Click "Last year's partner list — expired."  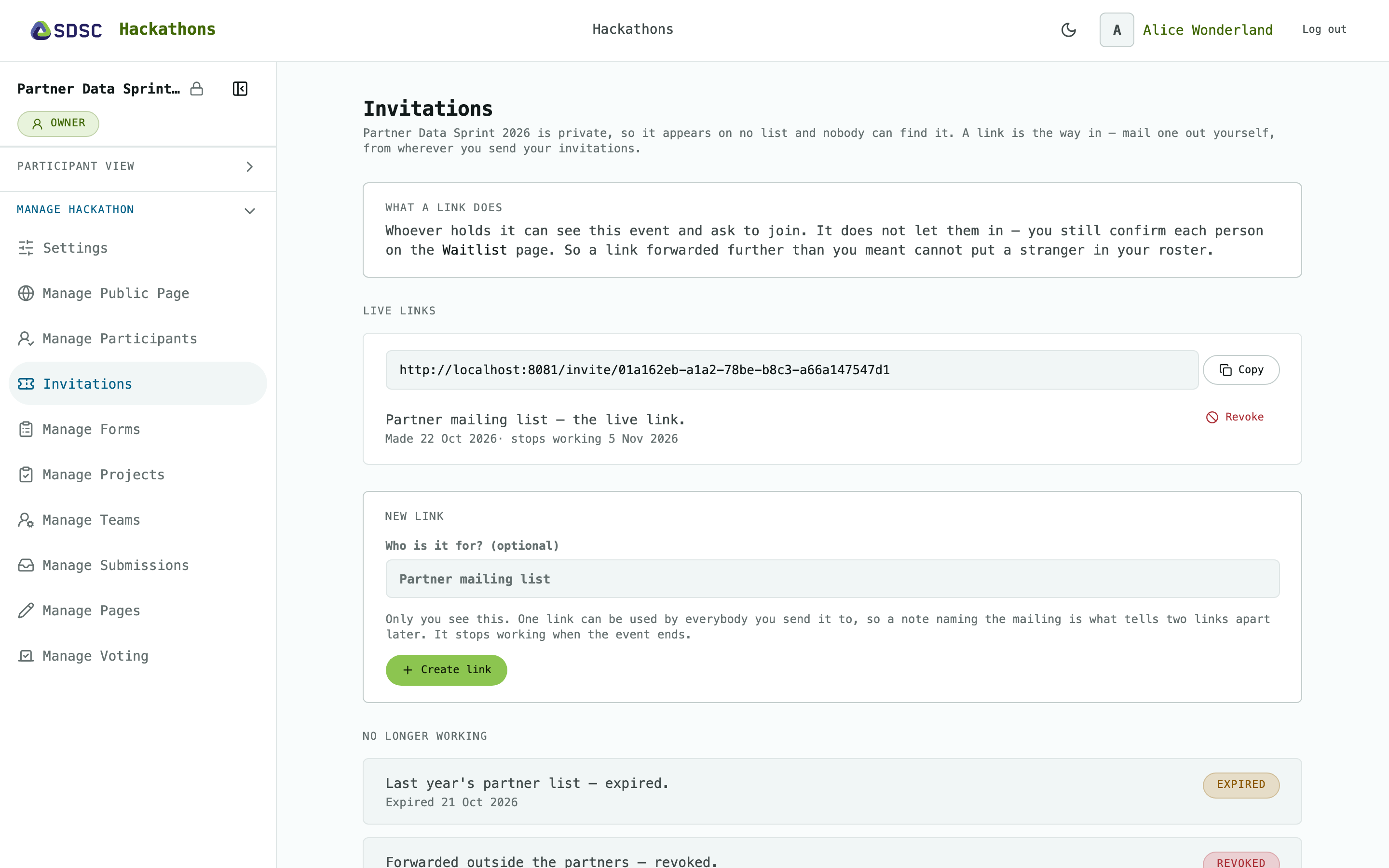(x=527, y=784)
